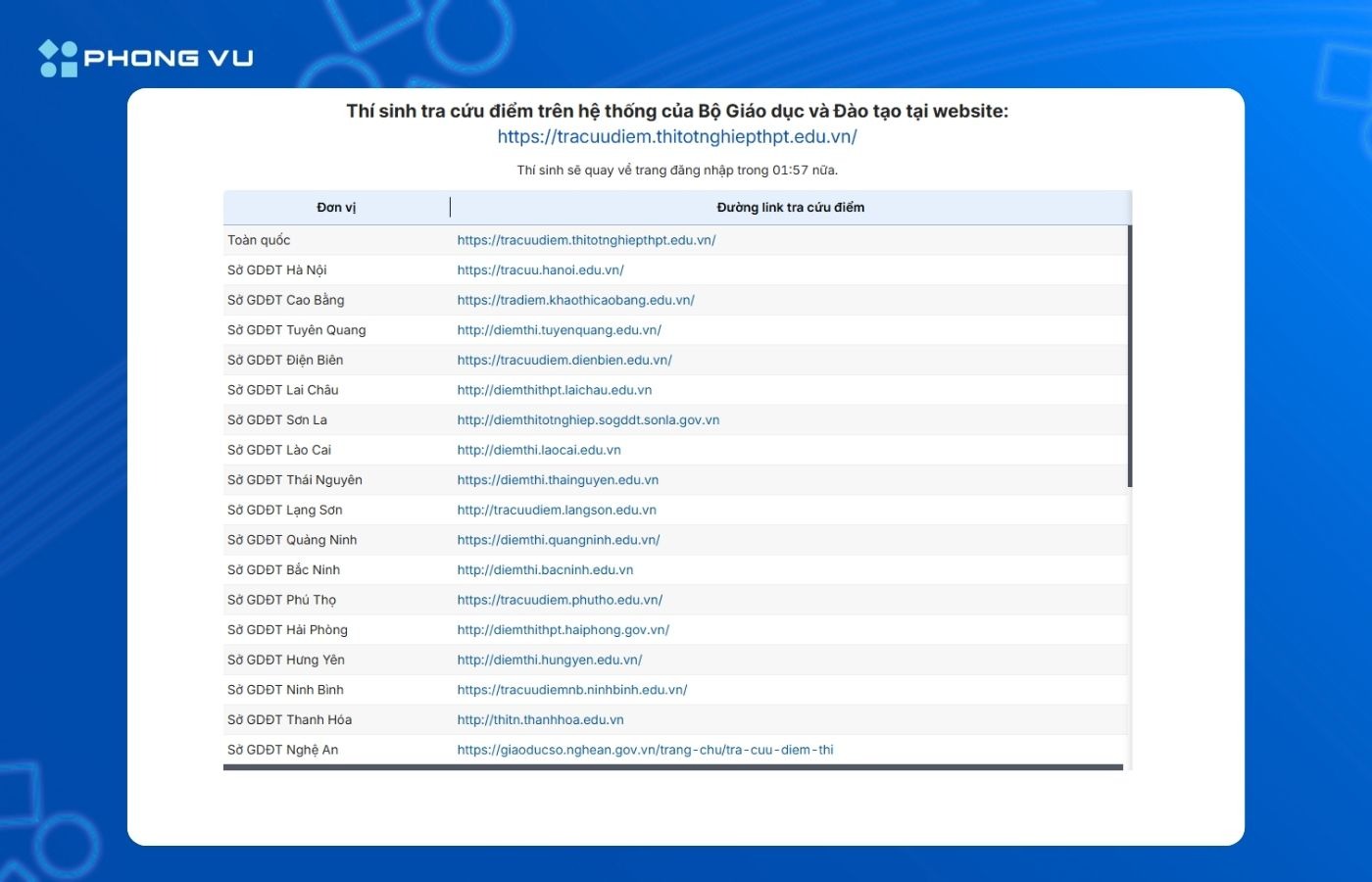Open the Hà Nội tracuu.hanoi.edu.vn link
Image resolution: width=1372 pixels, height=882 pixels.
point(540,270)
